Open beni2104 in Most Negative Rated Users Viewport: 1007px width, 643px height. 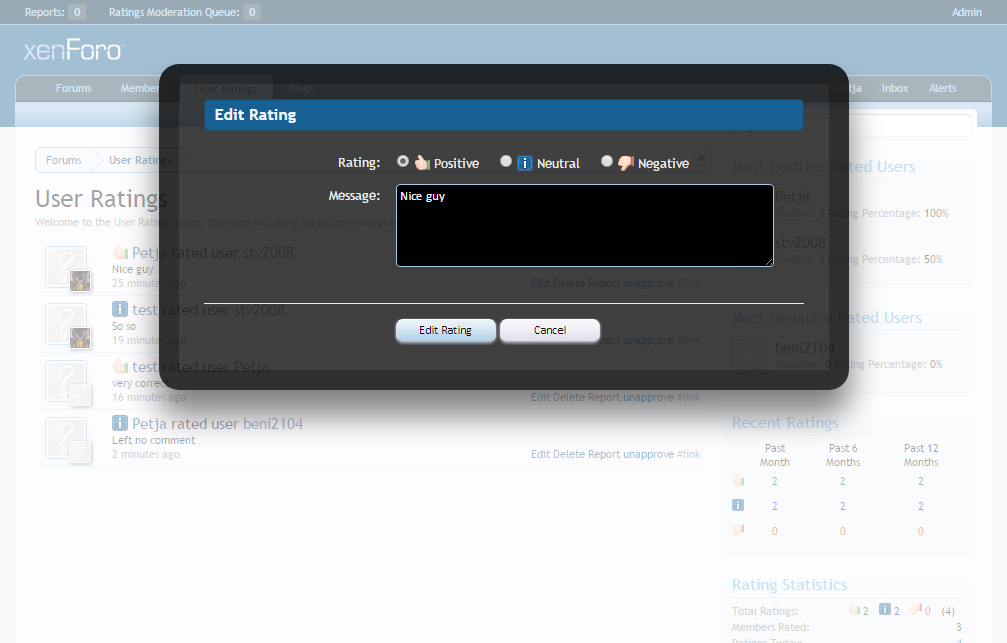(x=805, y=348)
